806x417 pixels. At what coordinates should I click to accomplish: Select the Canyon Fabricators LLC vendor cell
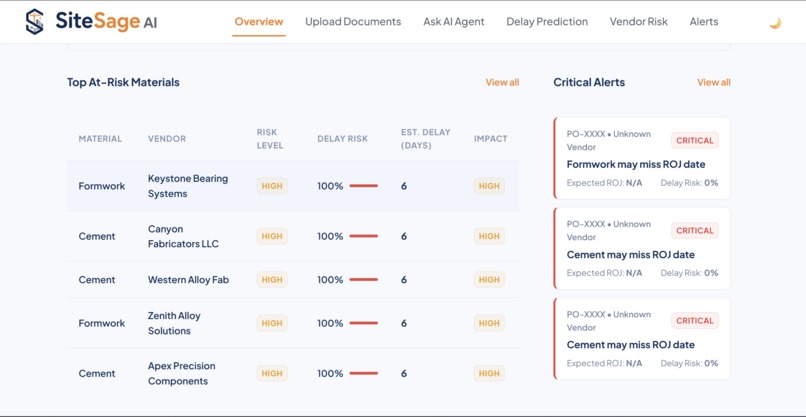tap(184, 237)
